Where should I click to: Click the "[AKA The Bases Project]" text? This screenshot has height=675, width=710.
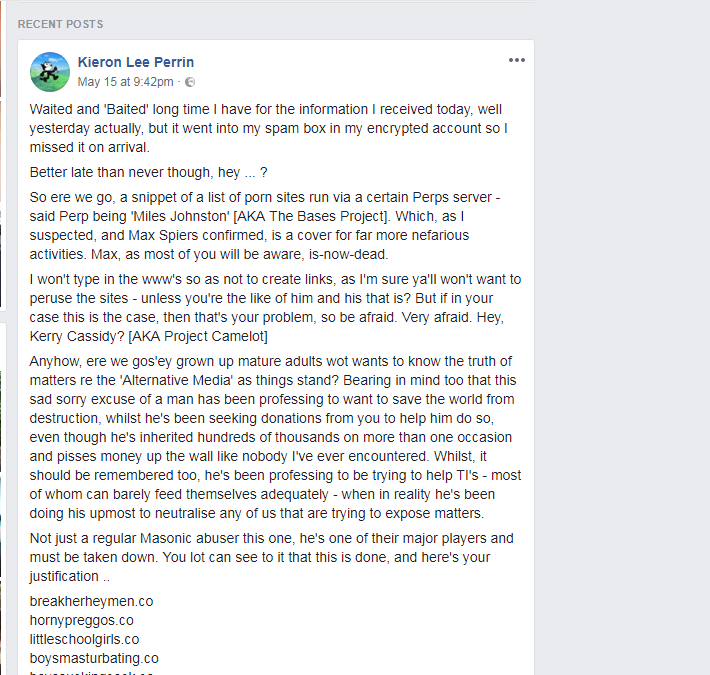(x=381, y=214)
